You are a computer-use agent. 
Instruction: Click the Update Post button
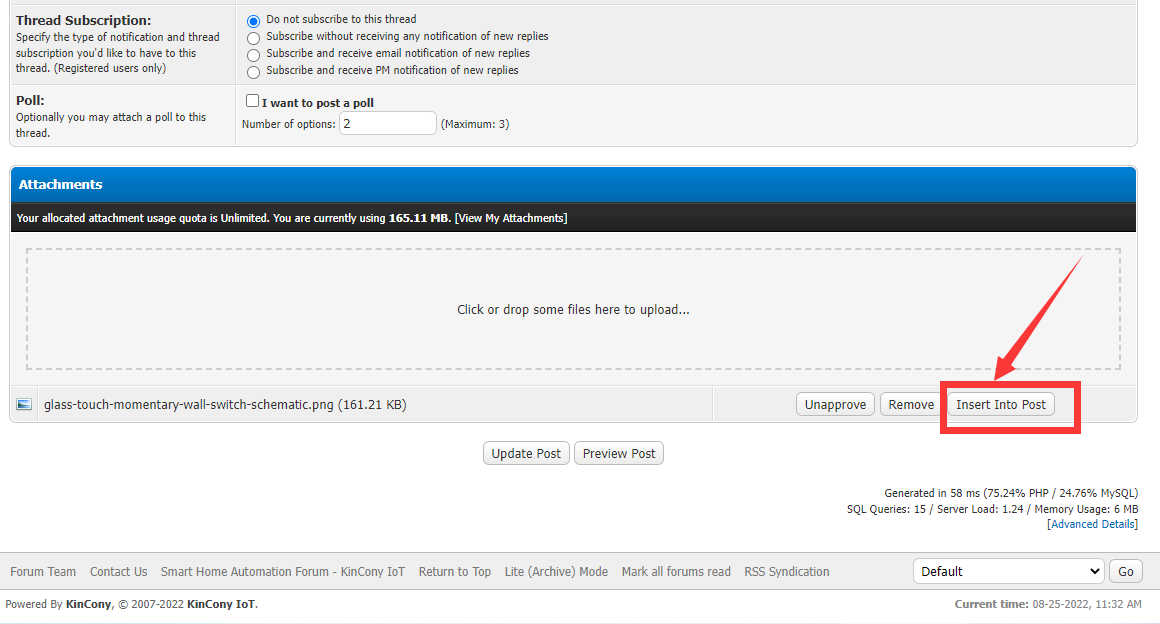coord(526,453)
